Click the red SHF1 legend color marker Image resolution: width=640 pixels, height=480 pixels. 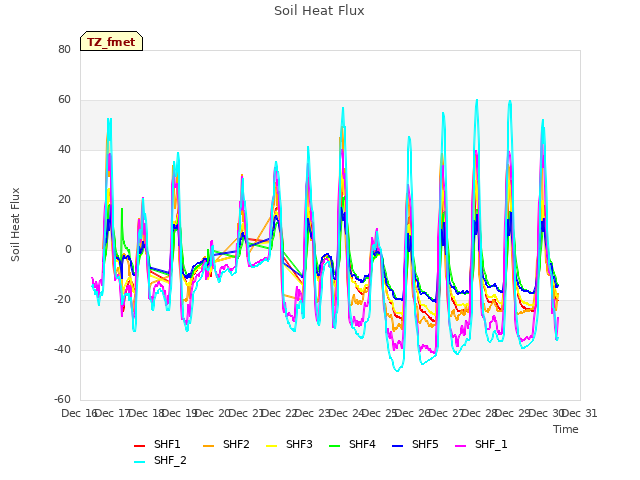[140, 446]
